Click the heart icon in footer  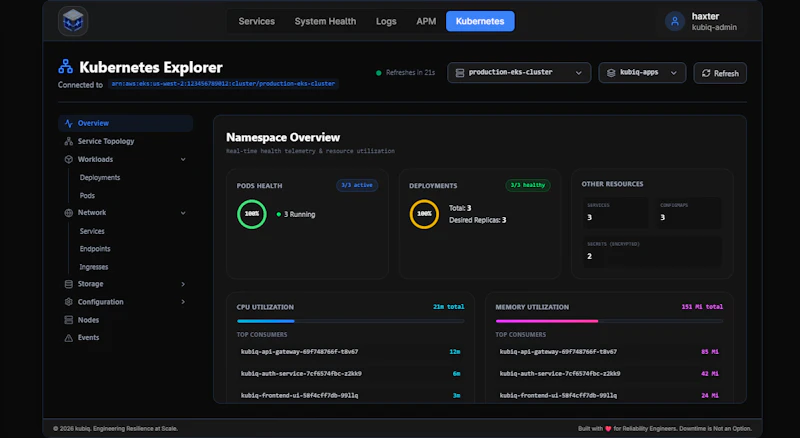pyautogui.click(x=608, y=429)
